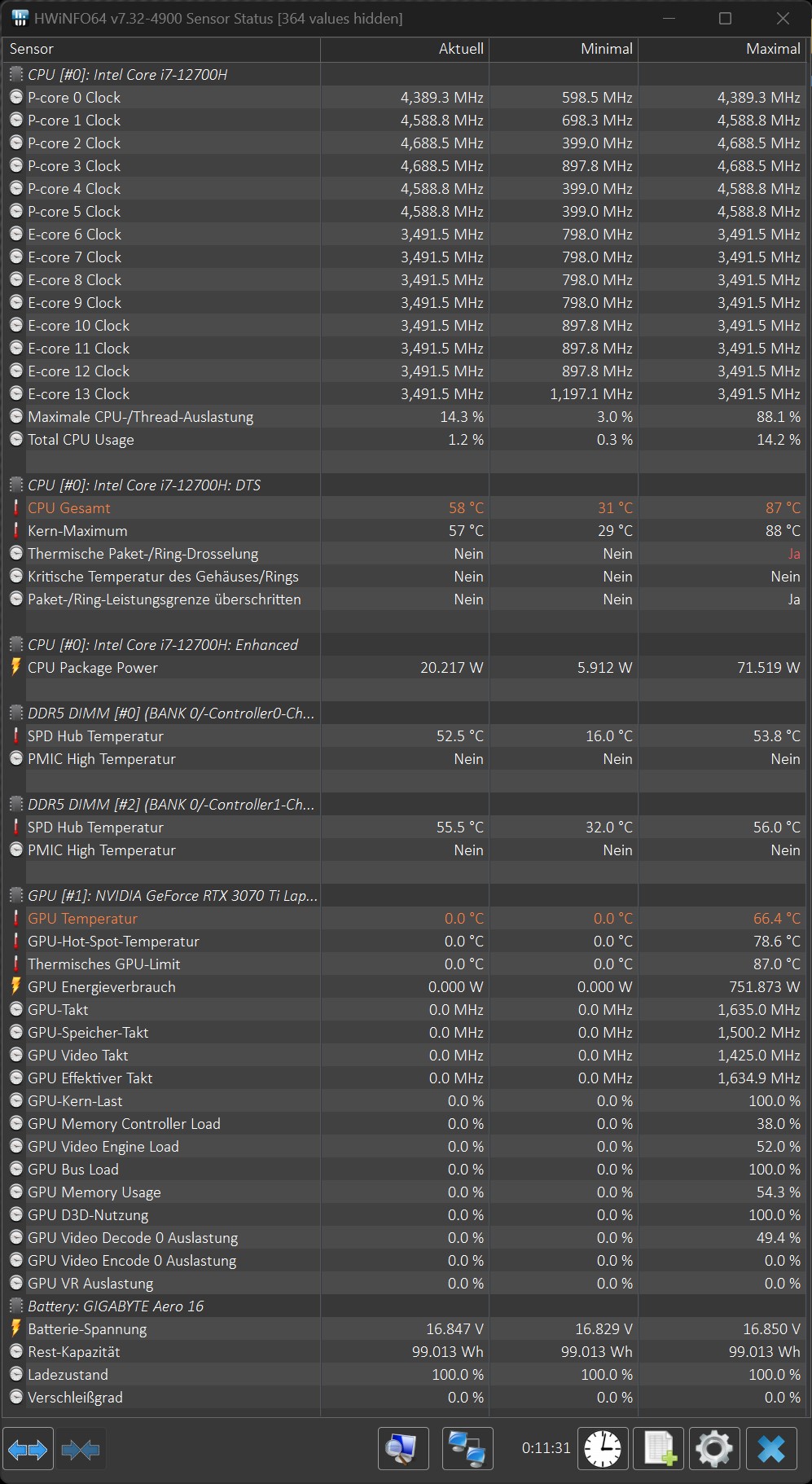Select Thermische Paket-/Ring-Drosselung row
812x1484 pixels.
405,553
